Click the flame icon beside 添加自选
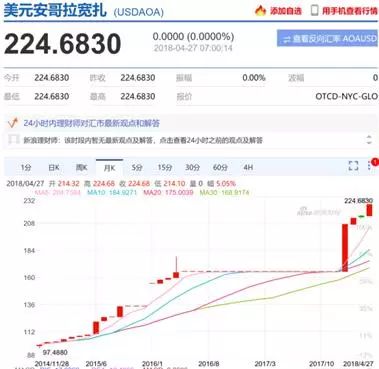 [260, 10]
